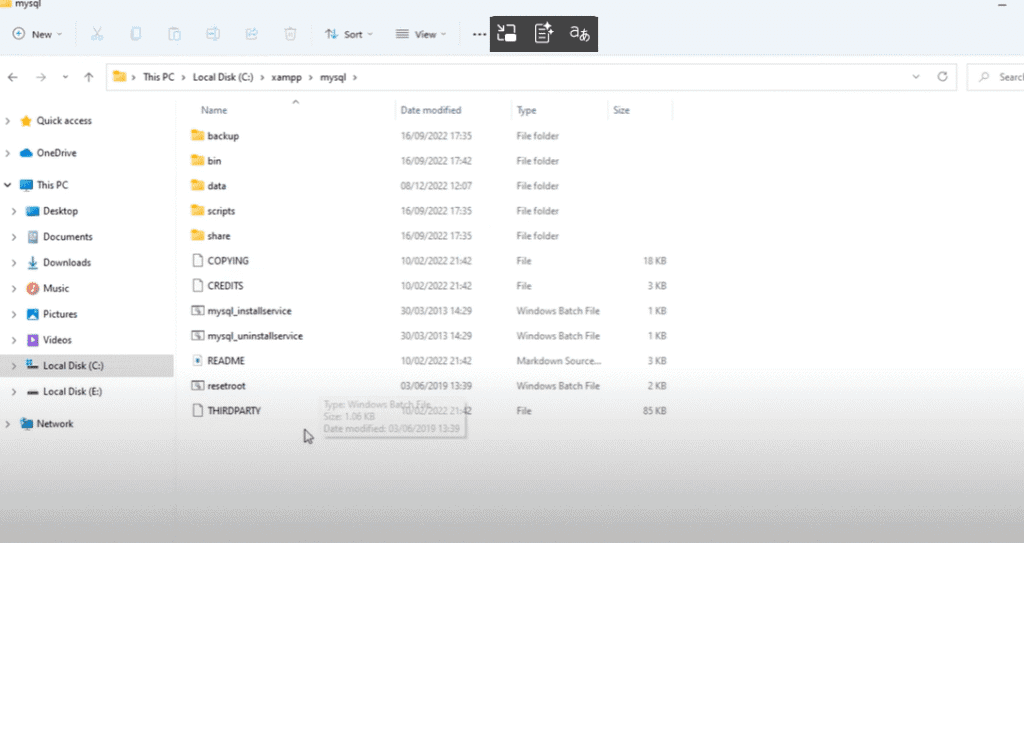The image size is (1024, 733).
Task: Select Videos in navigation pane
Action: coord(57,340)
